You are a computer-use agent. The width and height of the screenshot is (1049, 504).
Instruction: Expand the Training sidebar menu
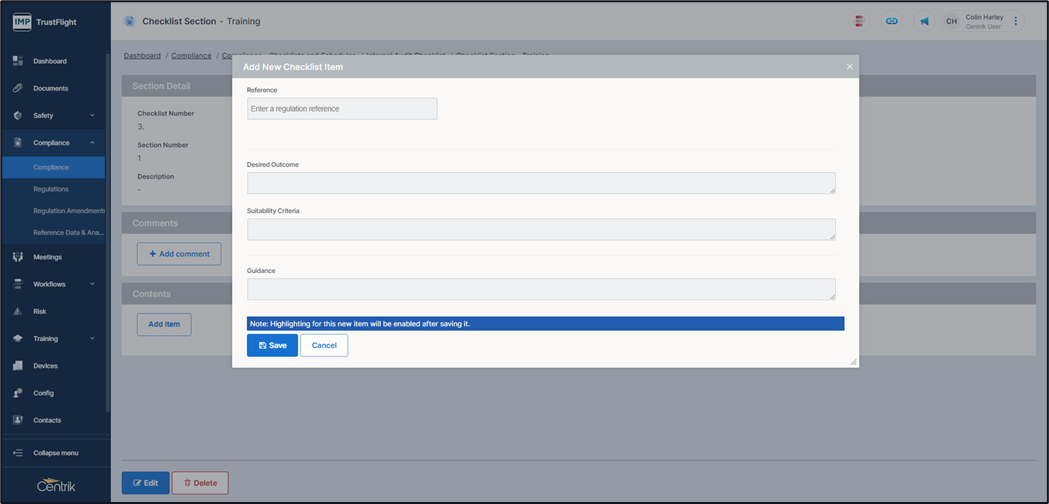click(92, 339)
